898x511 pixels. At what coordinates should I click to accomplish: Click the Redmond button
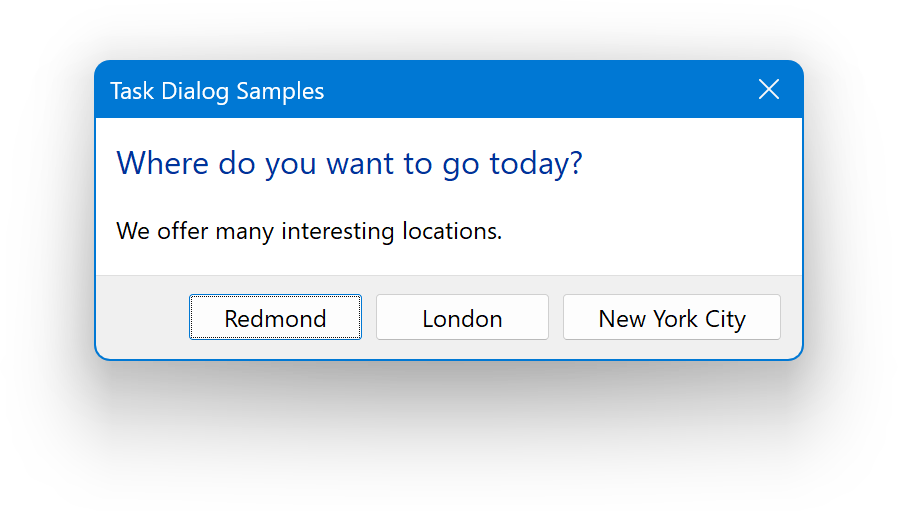point(275,318)
